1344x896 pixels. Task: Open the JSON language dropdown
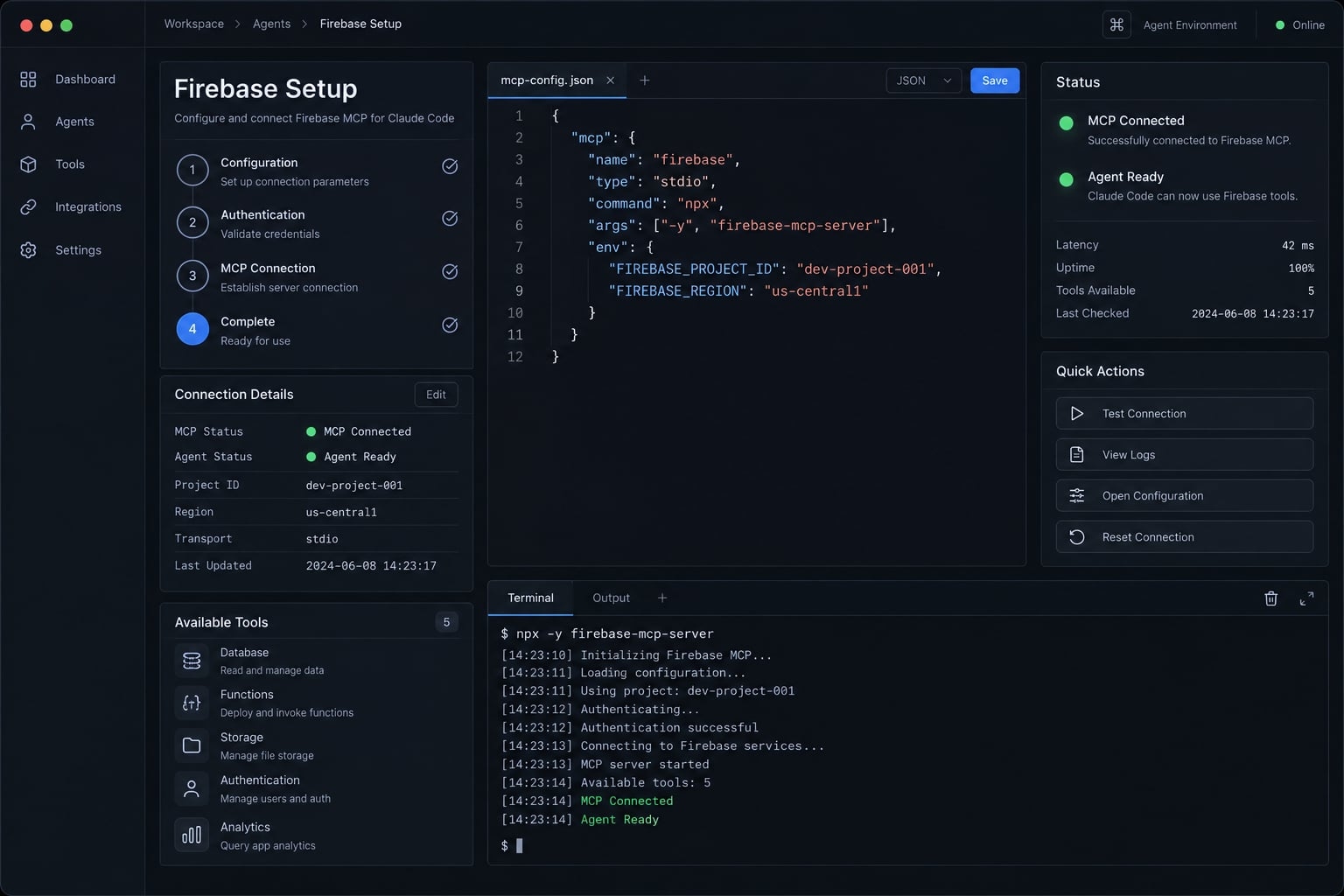(923, 80)
